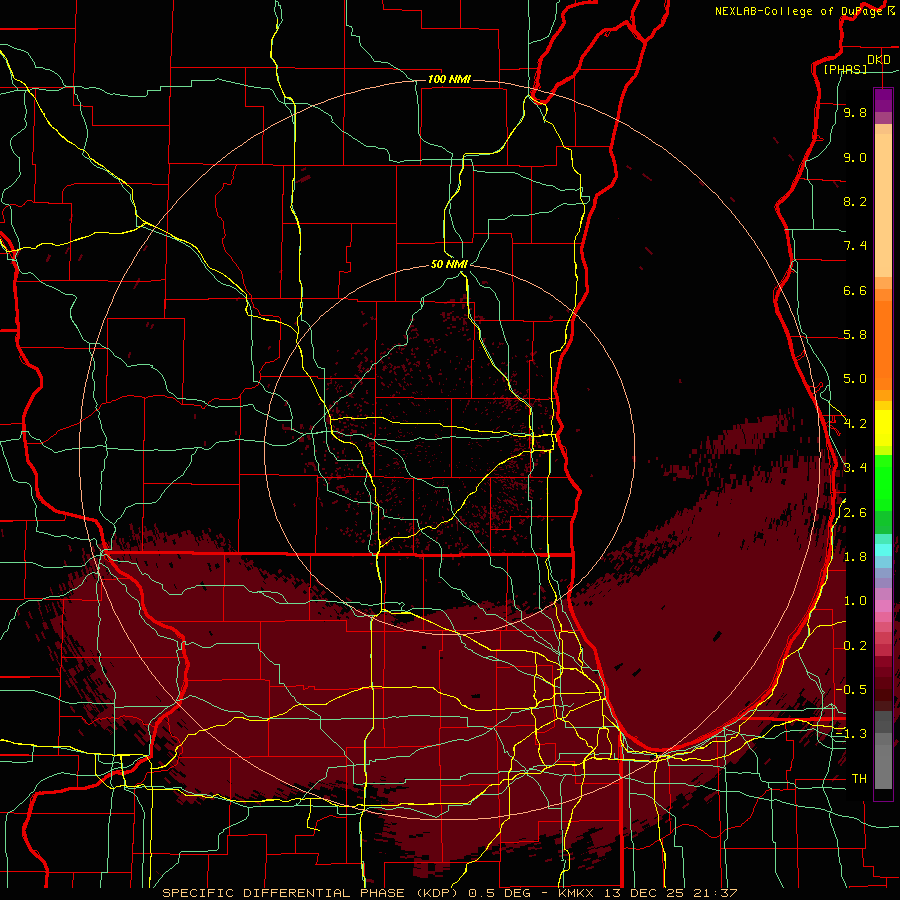Viewport: 900px width, 900px height.
Task: Click the 100 NMI range ring label
Action: (x=449, y=79)
